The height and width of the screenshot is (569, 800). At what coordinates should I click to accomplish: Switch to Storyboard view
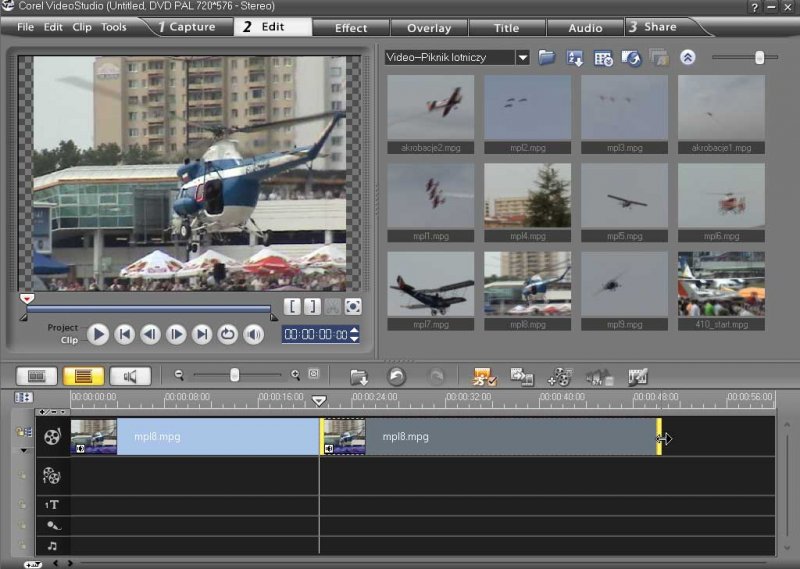pyautogui.click(x=36, y=376)
